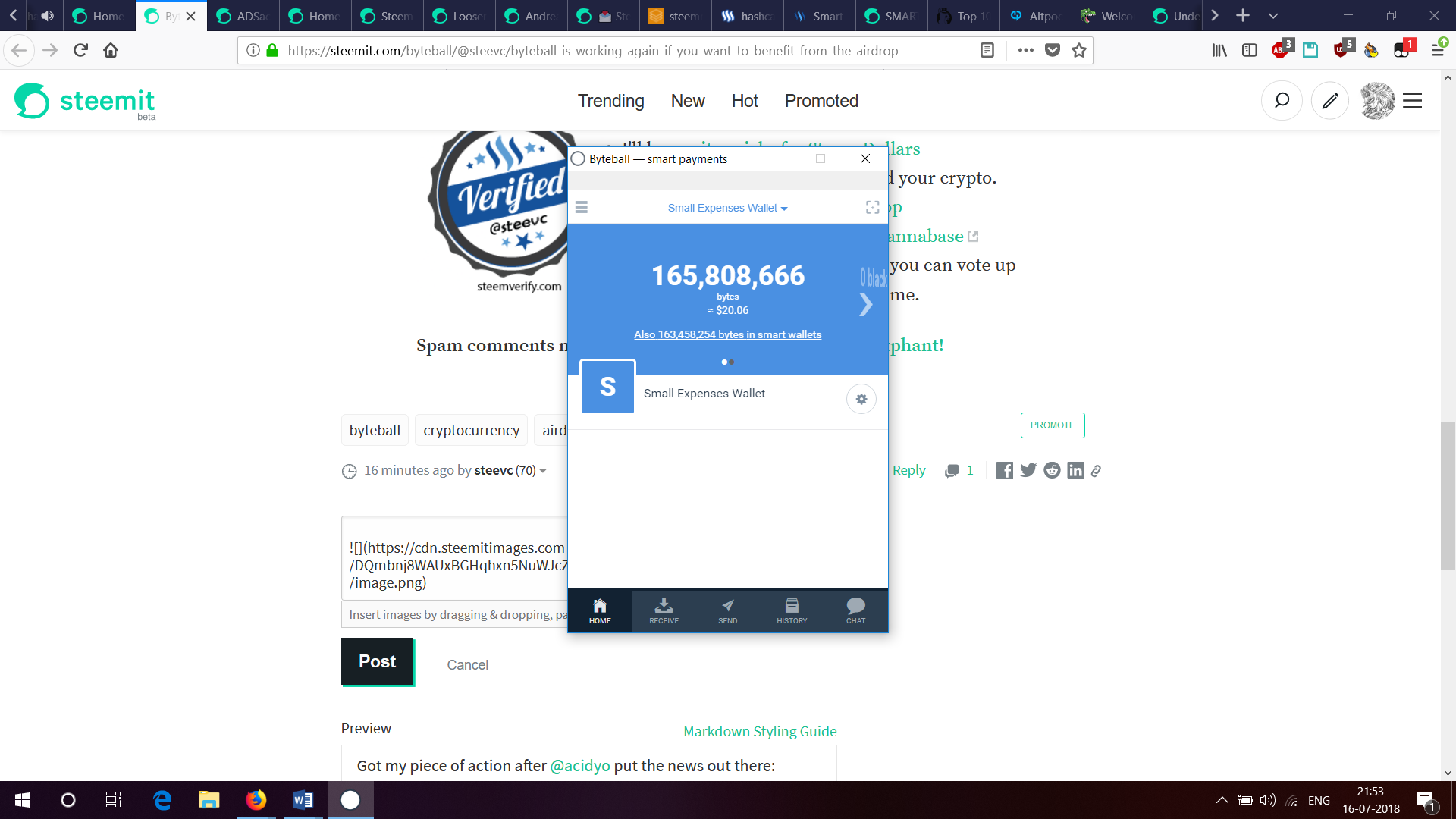Click the browser back arrow

coord(19,50)
